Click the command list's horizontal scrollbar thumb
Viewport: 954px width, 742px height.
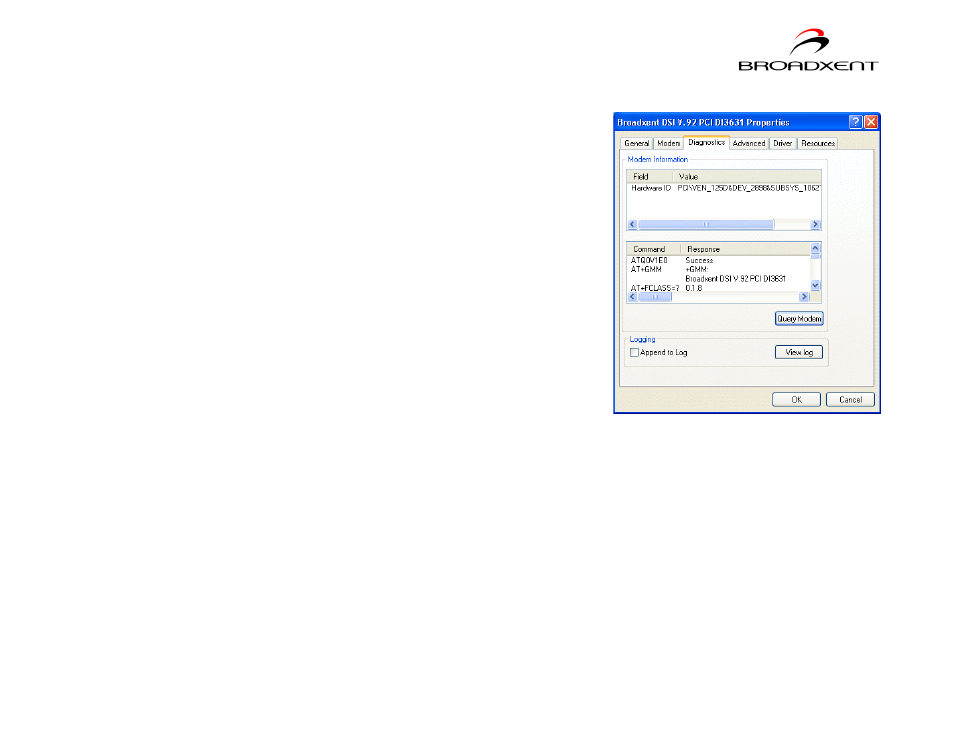(x=655, y=297)
